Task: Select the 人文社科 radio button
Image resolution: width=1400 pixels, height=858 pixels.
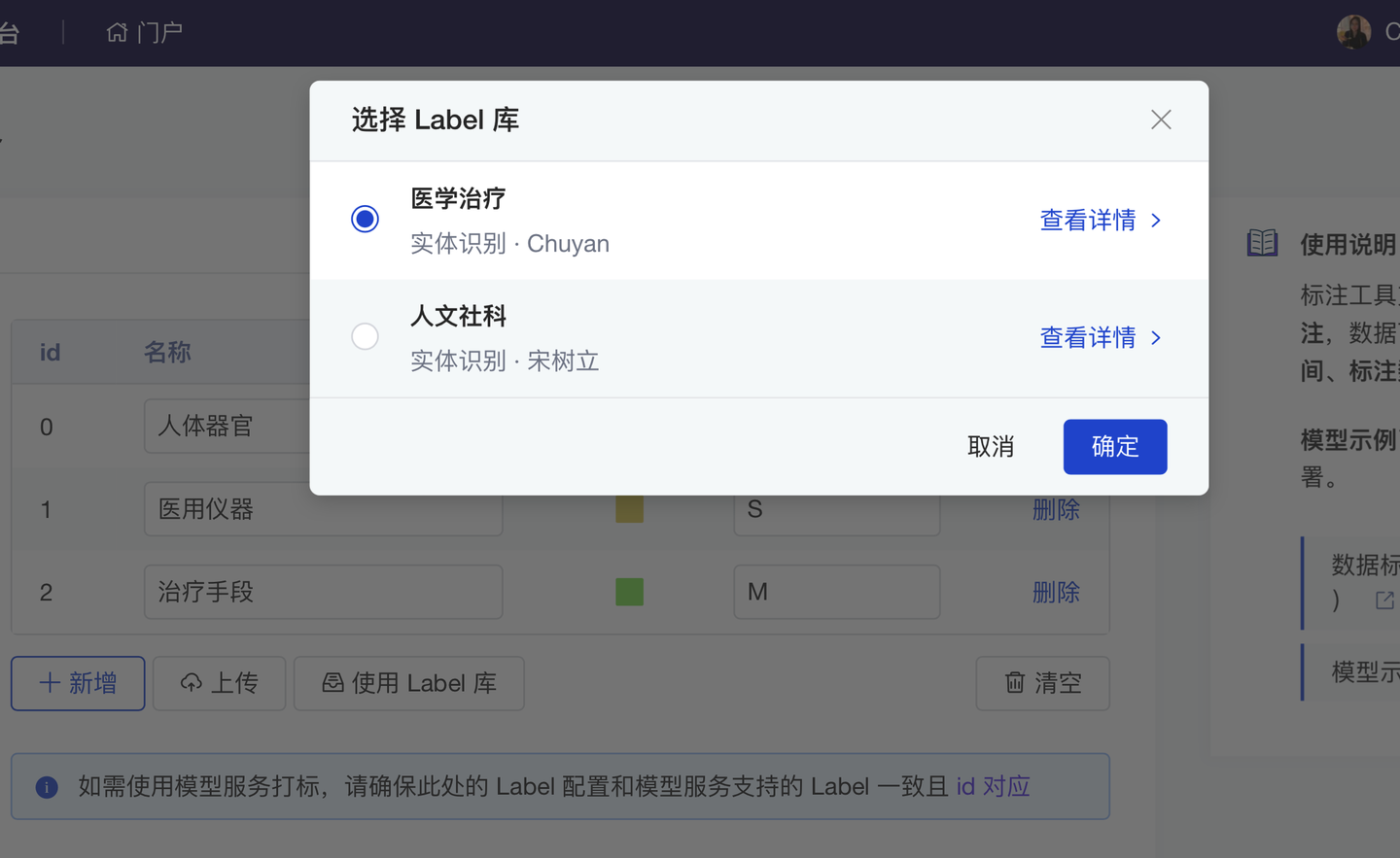Action: click(365, 336)
